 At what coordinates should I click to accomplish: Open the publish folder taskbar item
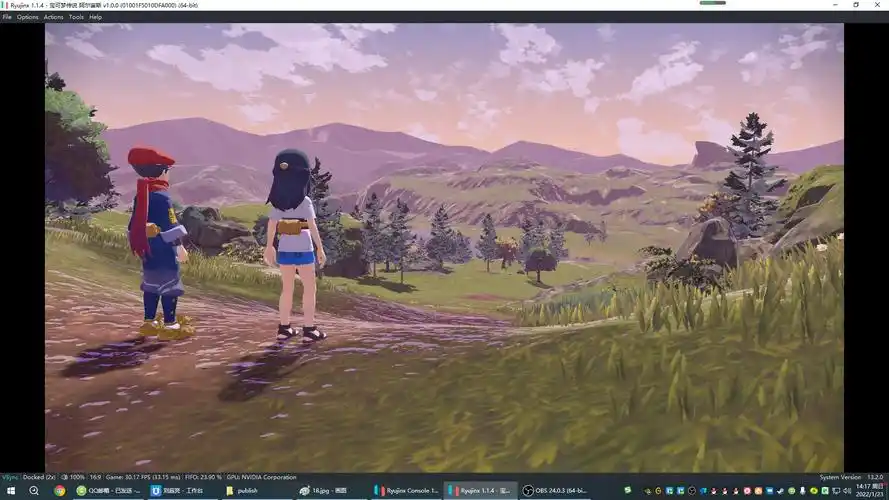[x=255, y=491]
